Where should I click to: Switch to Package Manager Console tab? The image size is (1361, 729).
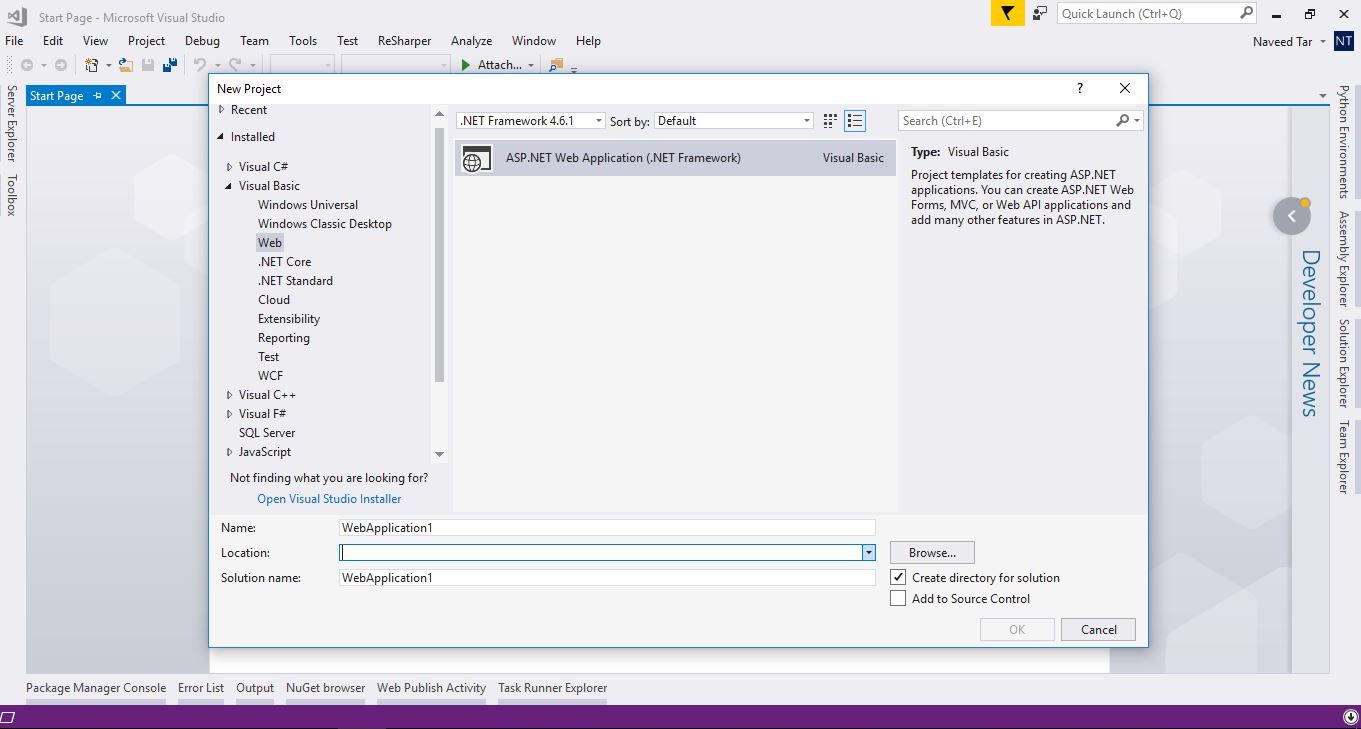[96, 688]
